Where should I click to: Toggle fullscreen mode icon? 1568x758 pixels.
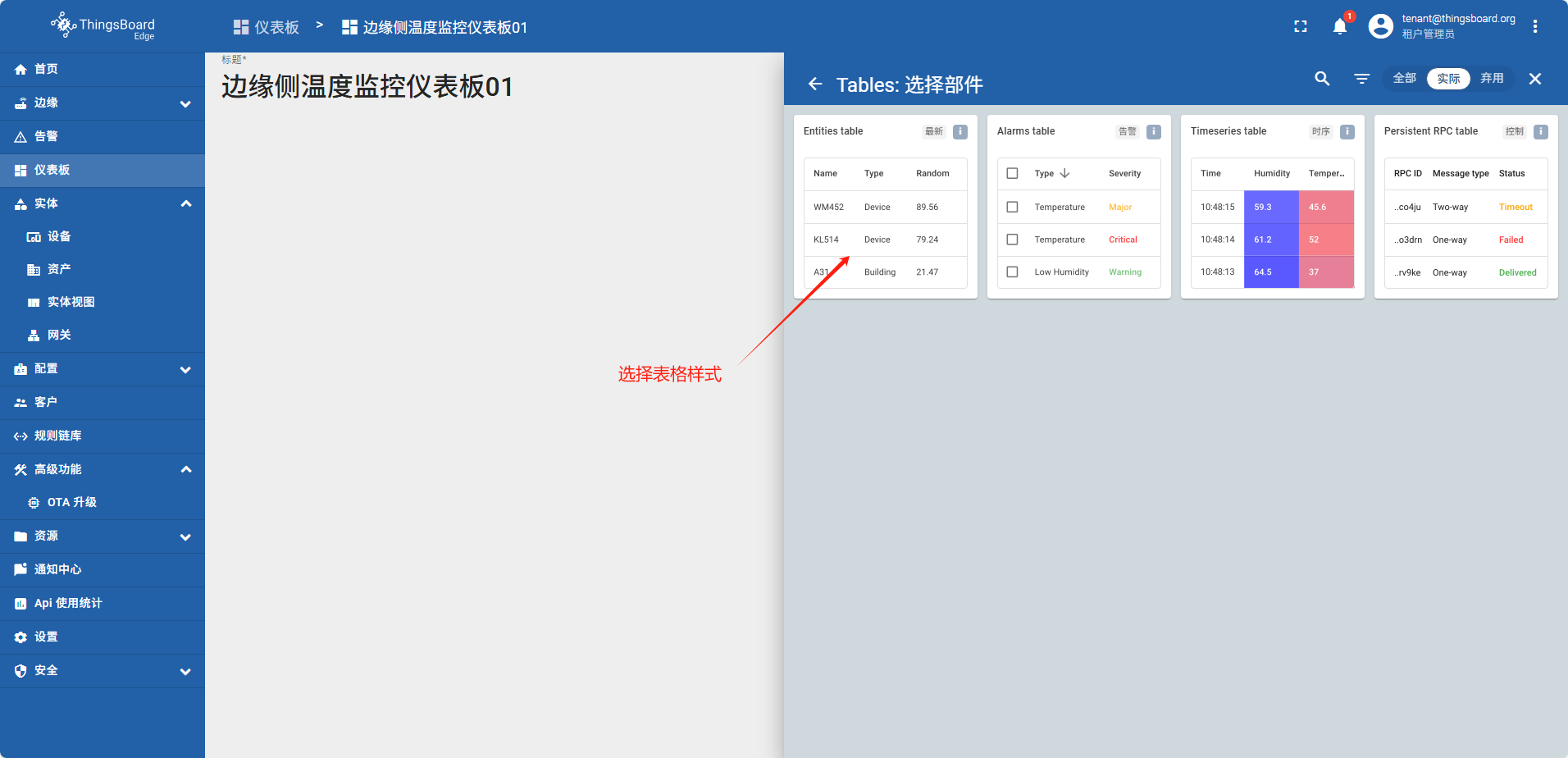pos(1300,27)
